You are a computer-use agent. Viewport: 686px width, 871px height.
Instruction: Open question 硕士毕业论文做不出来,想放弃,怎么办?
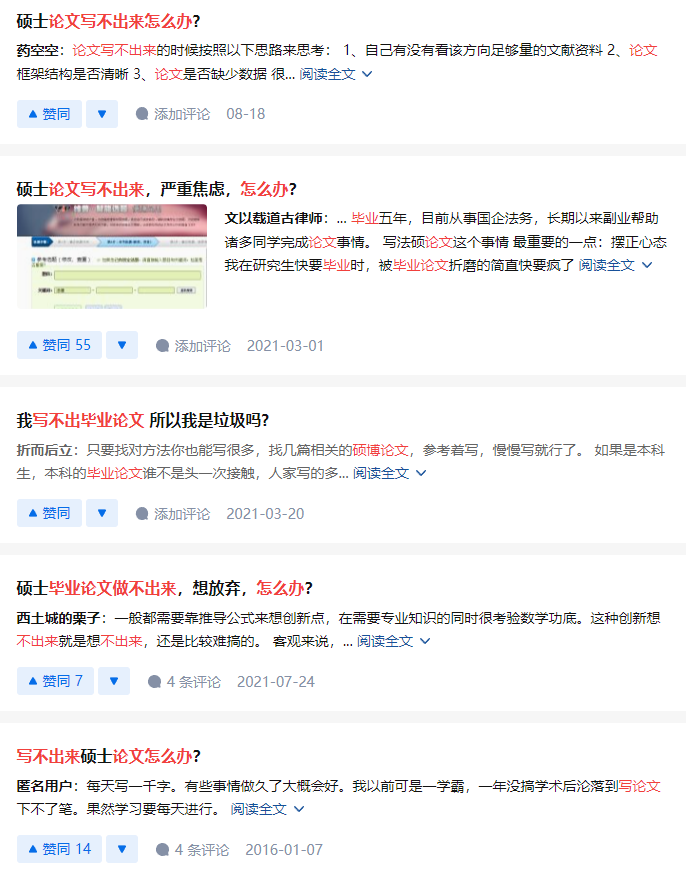click(164, 588)
